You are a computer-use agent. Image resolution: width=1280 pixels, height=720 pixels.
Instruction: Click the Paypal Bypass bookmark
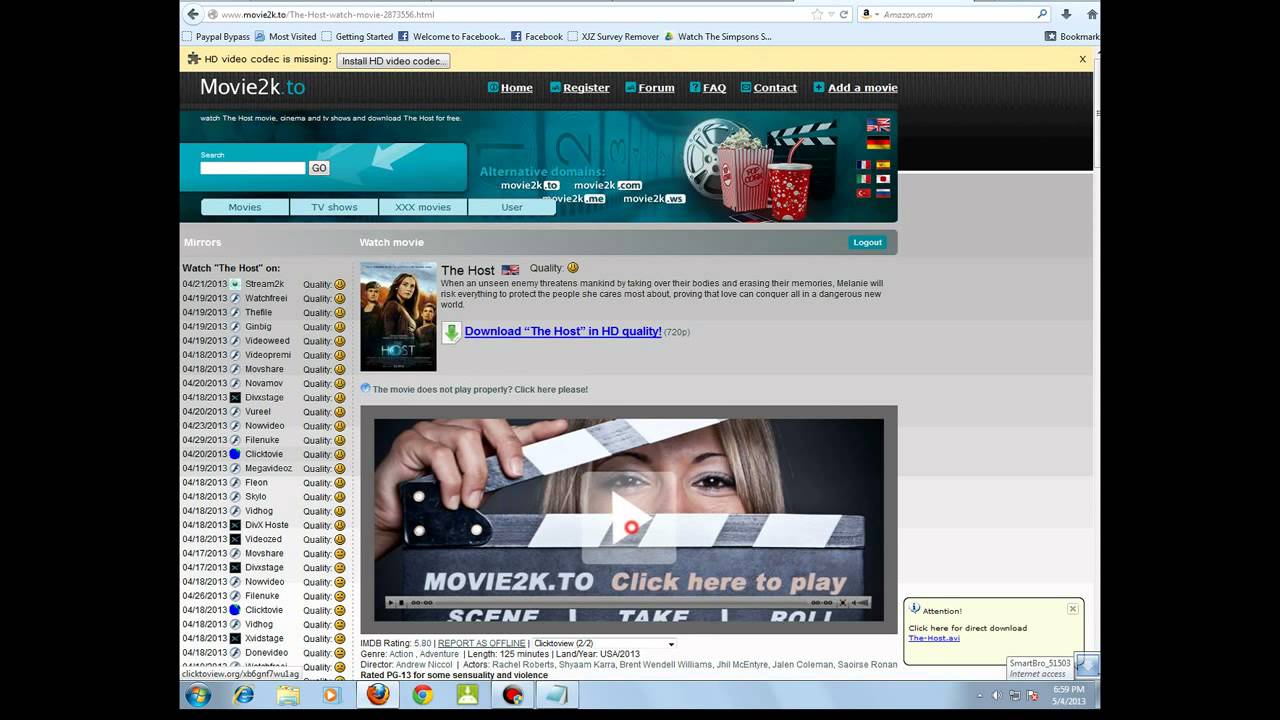coord(216,37)
